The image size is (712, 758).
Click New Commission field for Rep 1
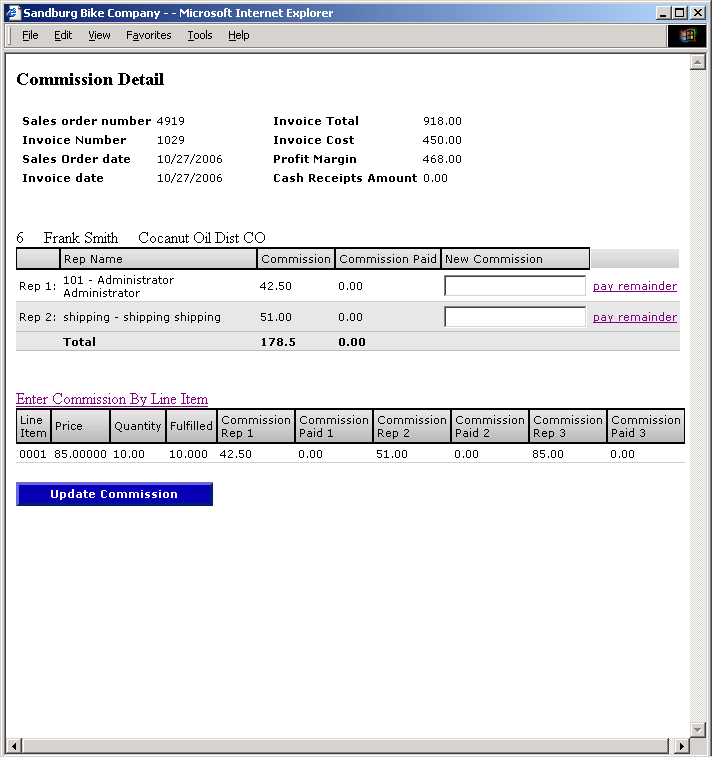tap(515, 286)
